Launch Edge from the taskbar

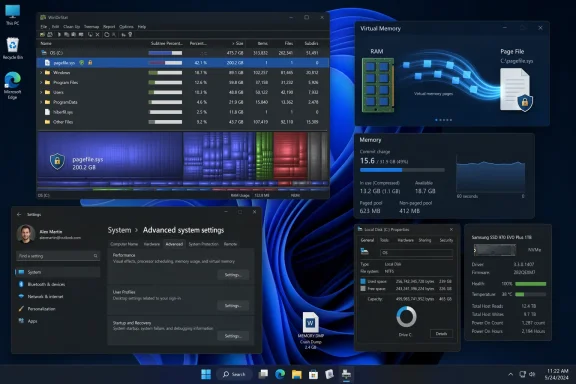(x=280, y=374)
